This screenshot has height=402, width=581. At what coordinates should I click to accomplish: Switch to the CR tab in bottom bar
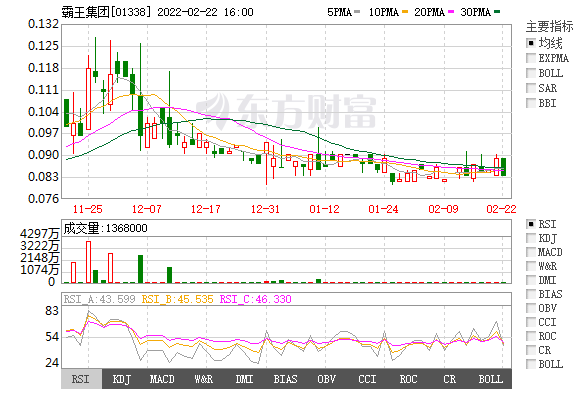click(449, 379)
